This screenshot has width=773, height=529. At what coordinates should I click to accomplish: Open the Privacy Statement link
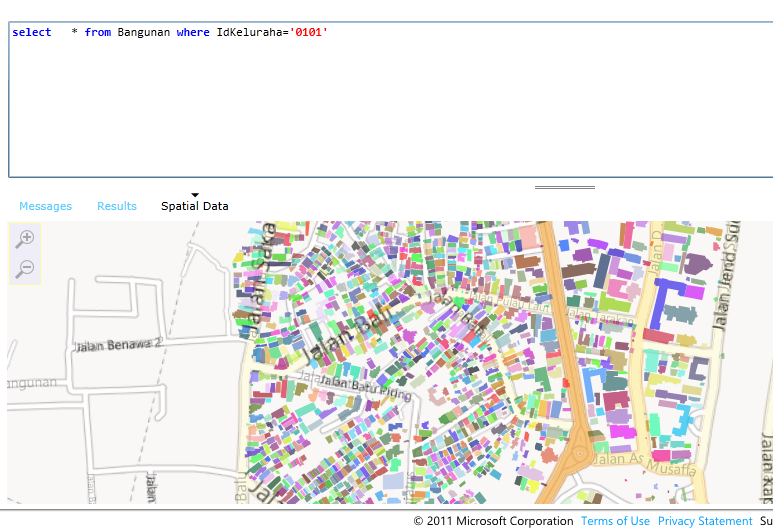tap(705, 521)
